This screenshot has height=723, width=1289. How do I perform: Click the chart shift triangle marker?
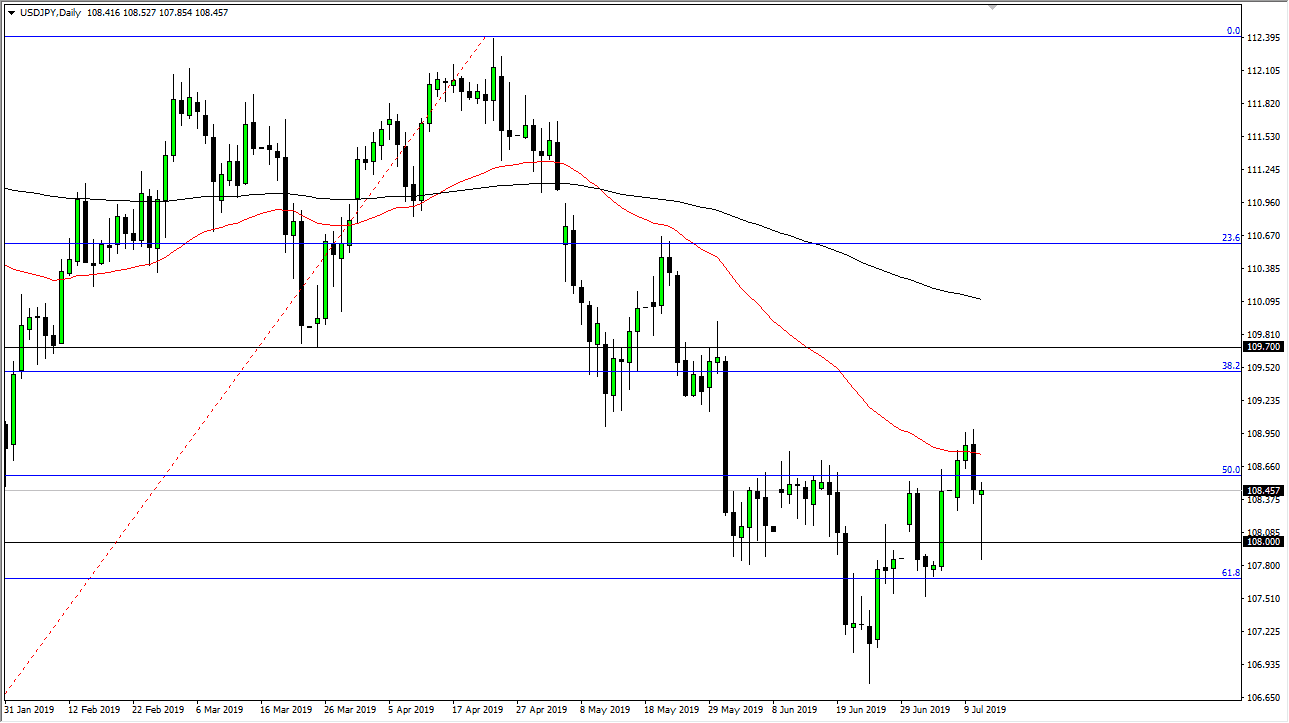(x=992, y=6)
